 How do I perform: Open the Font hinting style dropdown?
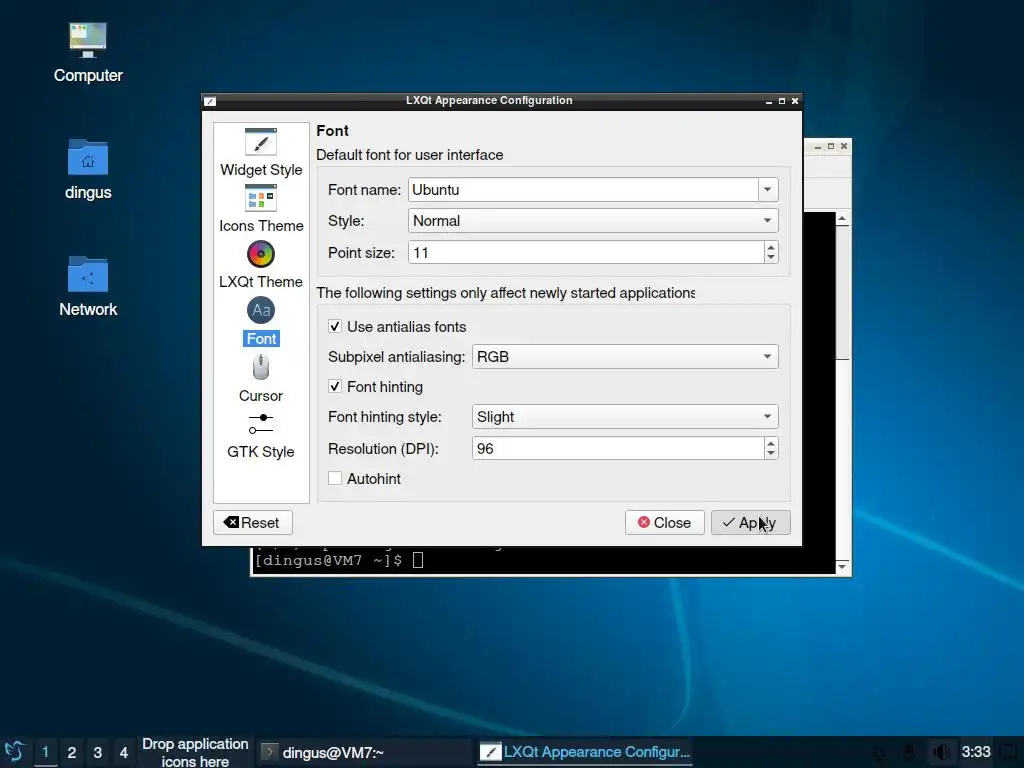(625, 417)
